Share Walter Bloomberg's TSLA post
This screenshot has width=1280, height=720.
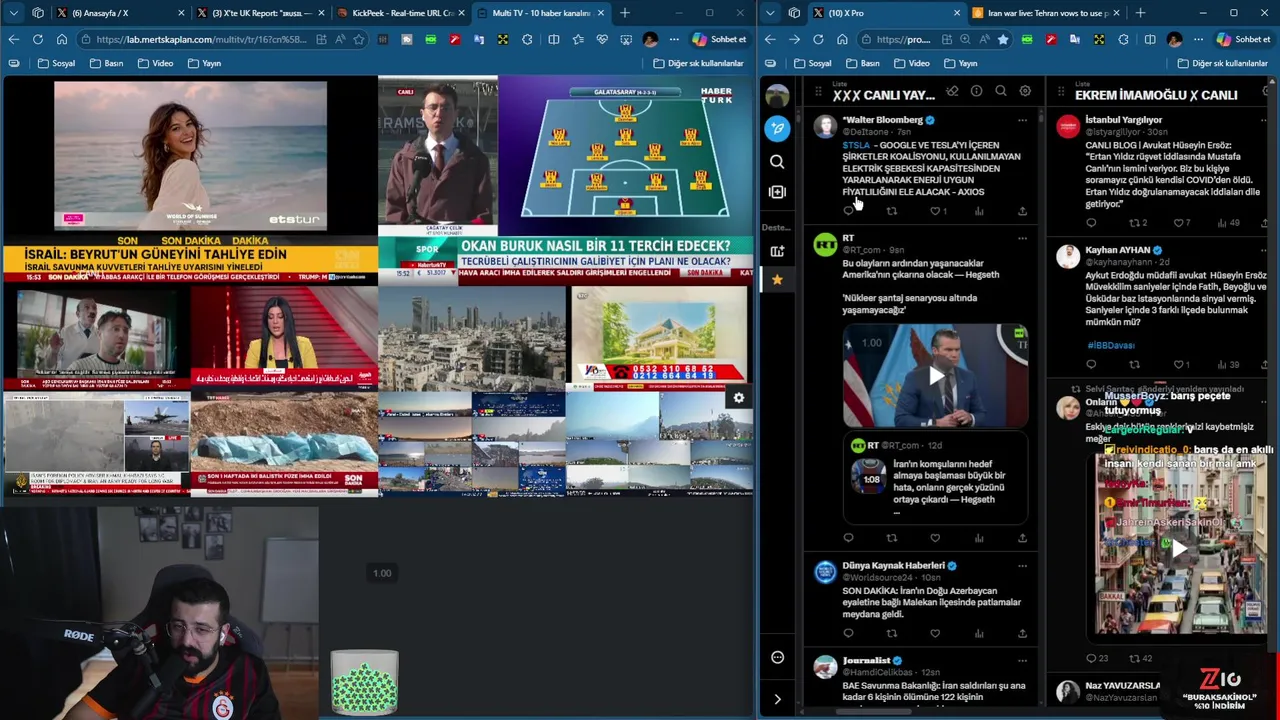(x=1022, y=211)
